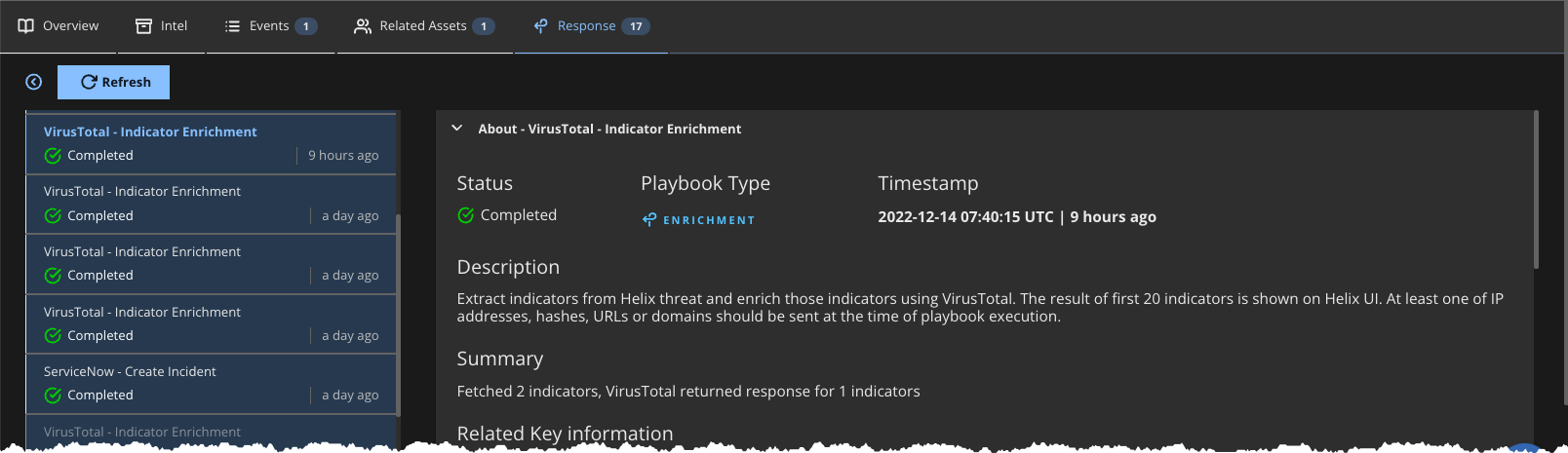This screenshot has height=453, width=1568.
Task: Click the playbook list scrollbar
Action: 398,315
